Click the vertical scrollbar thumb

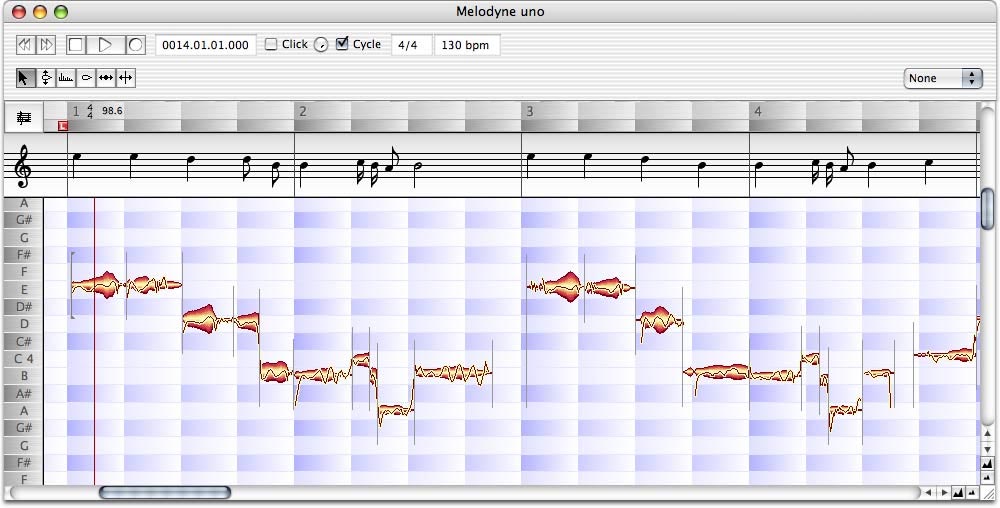[987, 208]
